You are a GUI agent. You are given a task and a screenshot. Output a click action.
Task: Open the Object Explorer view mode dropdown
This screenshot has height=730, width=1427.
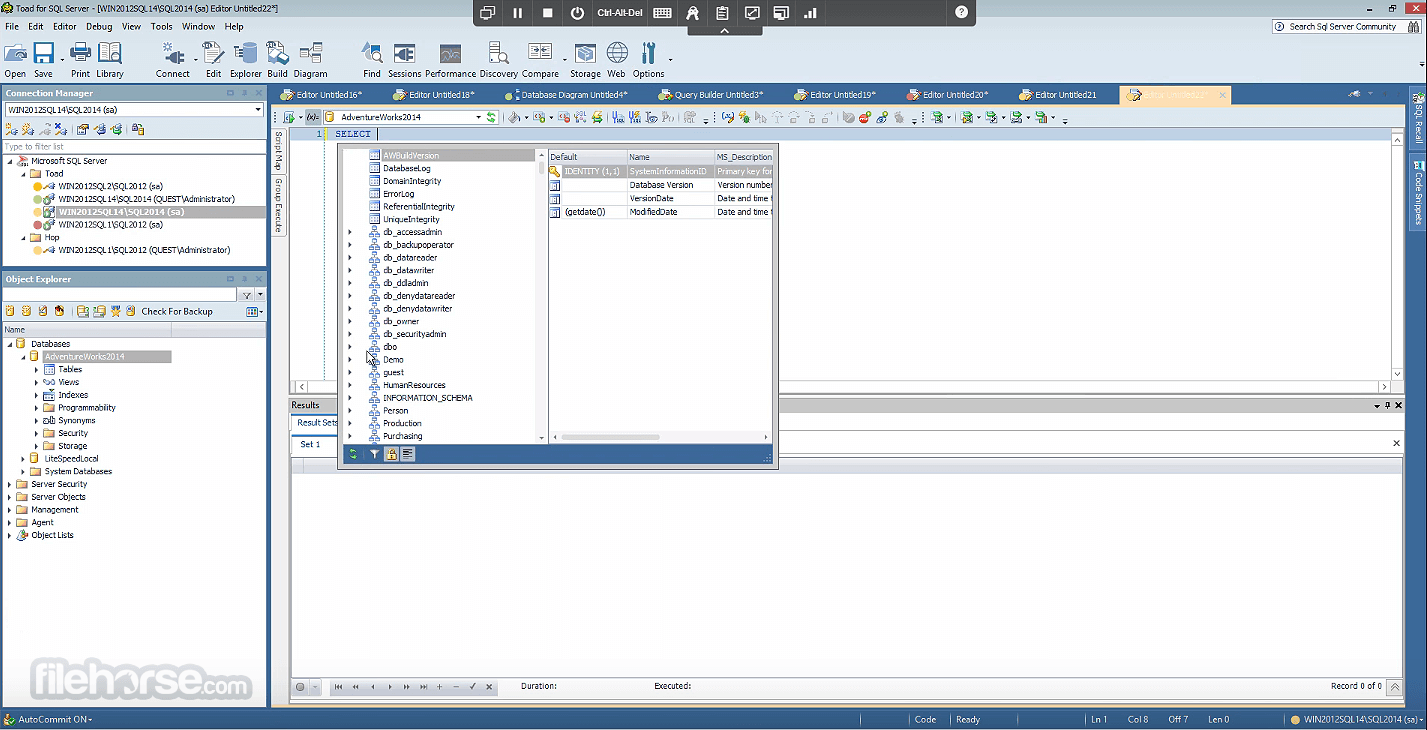tap(254, 312)
